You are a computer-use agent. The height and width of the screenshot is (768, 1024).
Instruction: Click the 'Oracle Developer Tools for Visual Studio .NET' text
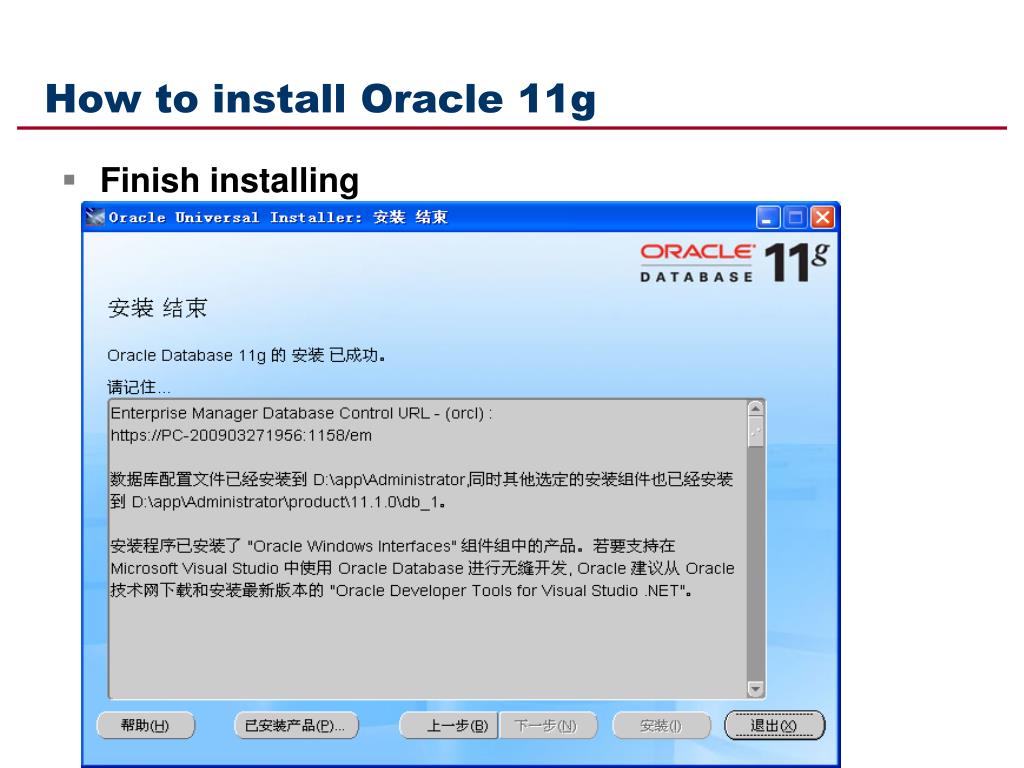[507, 591]
